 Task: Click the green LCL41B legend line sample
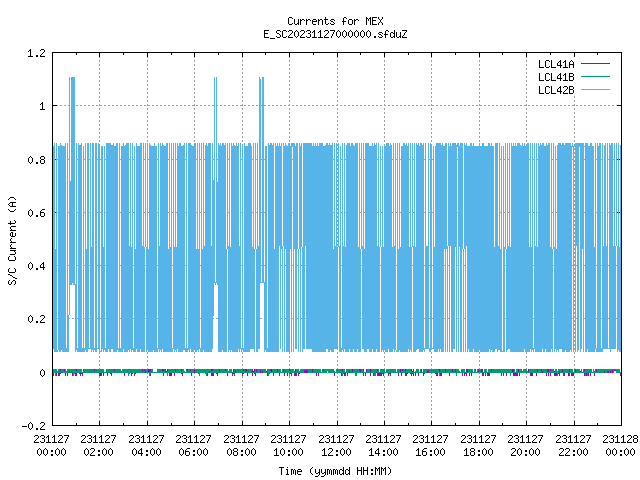pyautogui.click(x=595, y=77)
